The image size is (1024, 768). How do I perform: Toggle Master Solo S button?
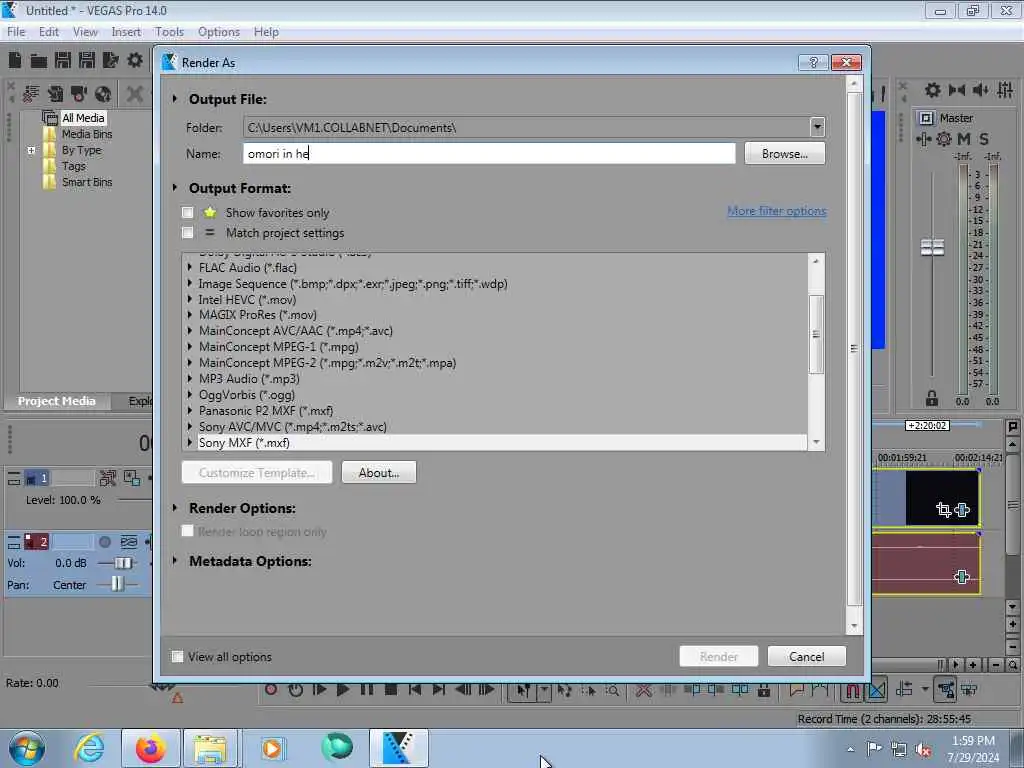(x=984, y=138)
